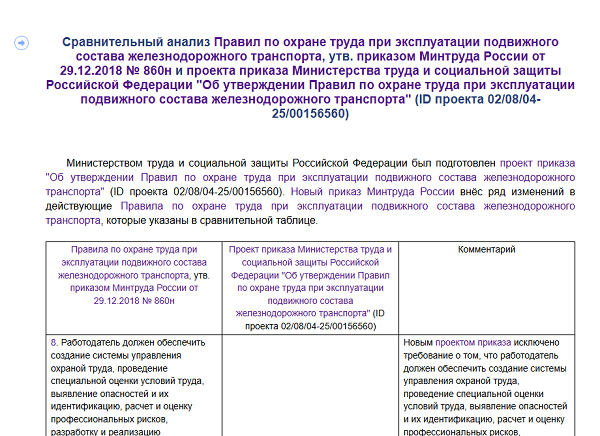Click the comment cell text "требование о том, что работодатель"
The width and height of the screenshot is (600, 436).
click(x=481, y=355)
